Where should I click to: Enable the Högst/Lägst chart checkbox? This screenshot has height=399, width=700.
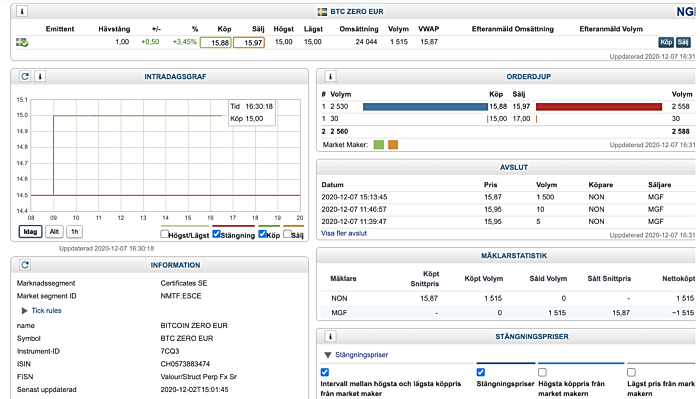[164, 234]
